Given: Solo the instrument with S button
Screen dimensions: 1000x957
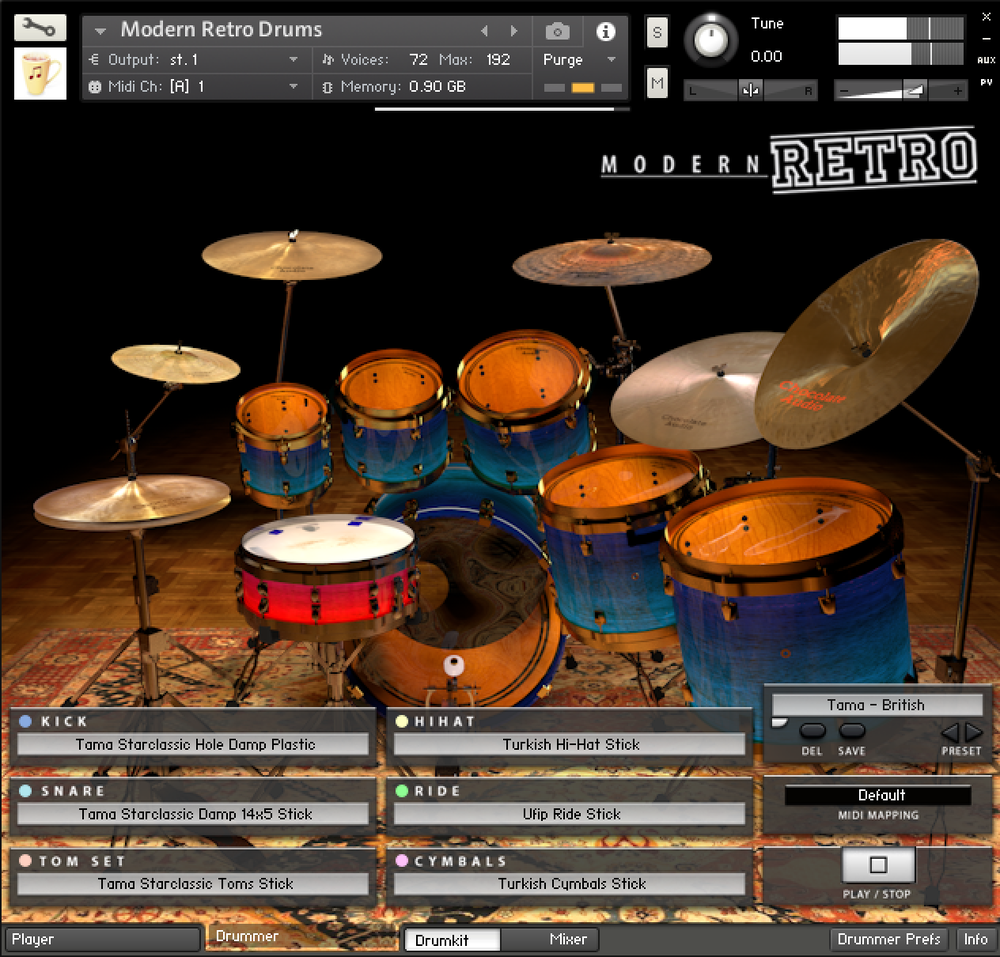Looking at the screenshot, I should (x=657, y=33).
